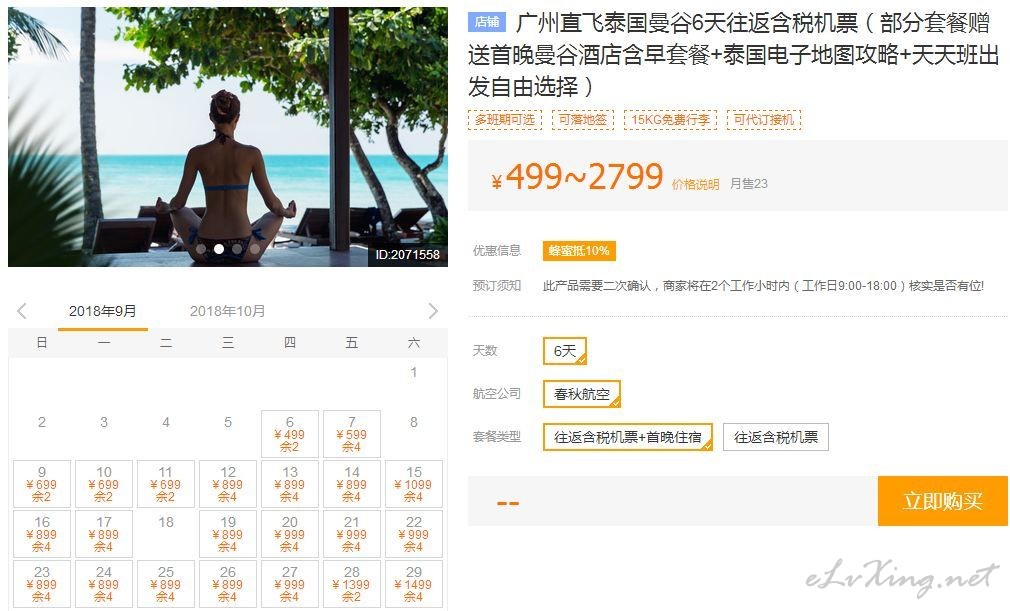This screenshot has width=1010, height=611.
Task: Click the beach yoga product photo
Action: (x=228, y=136)
